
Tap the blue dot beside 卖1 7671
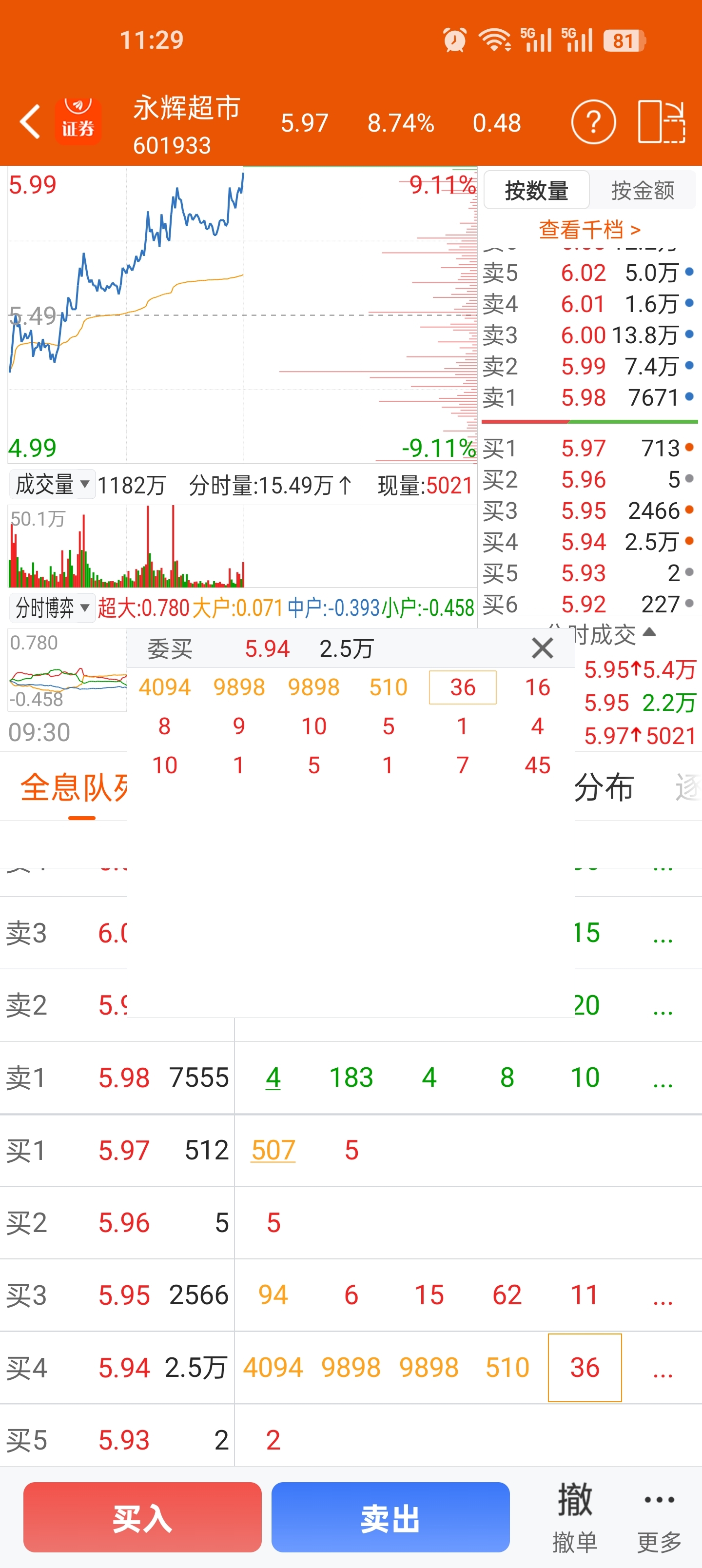689,396
